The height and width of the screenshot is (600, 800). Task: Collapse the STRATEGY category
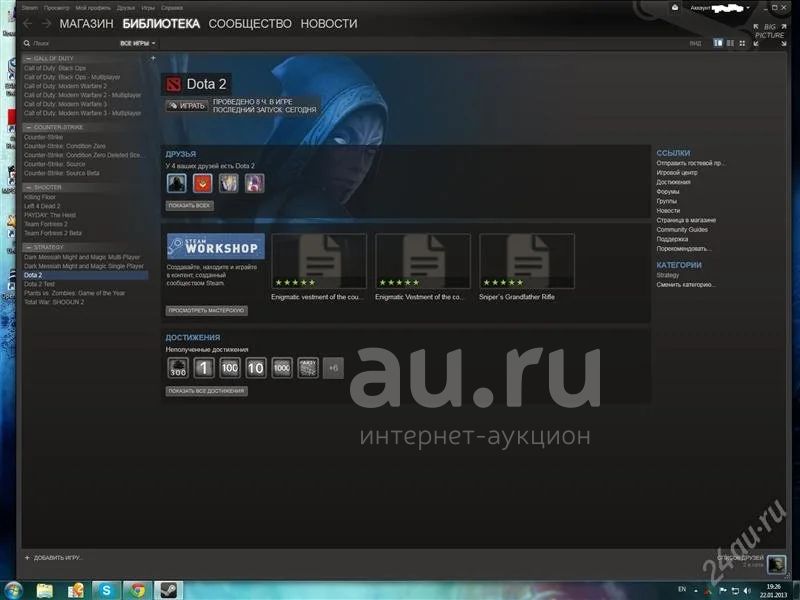(29, 247)
